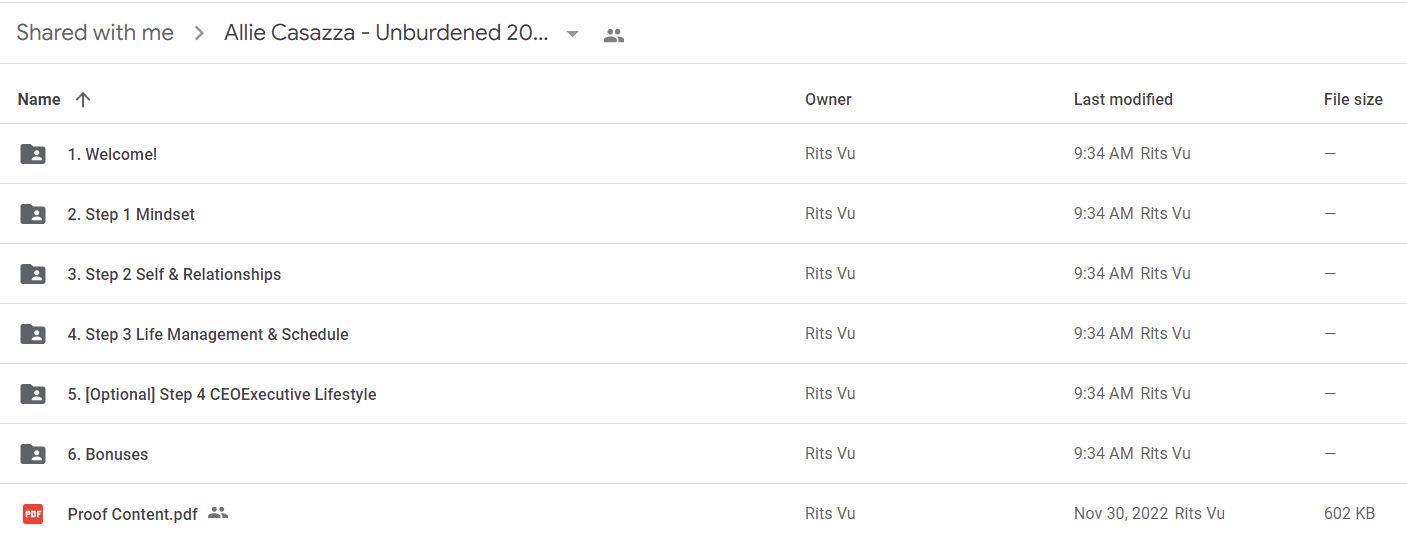Screen dimensions: 1407x536
Task: Sort by Last modified column header
Action: pyautogui.click(x=1123, y=99)
